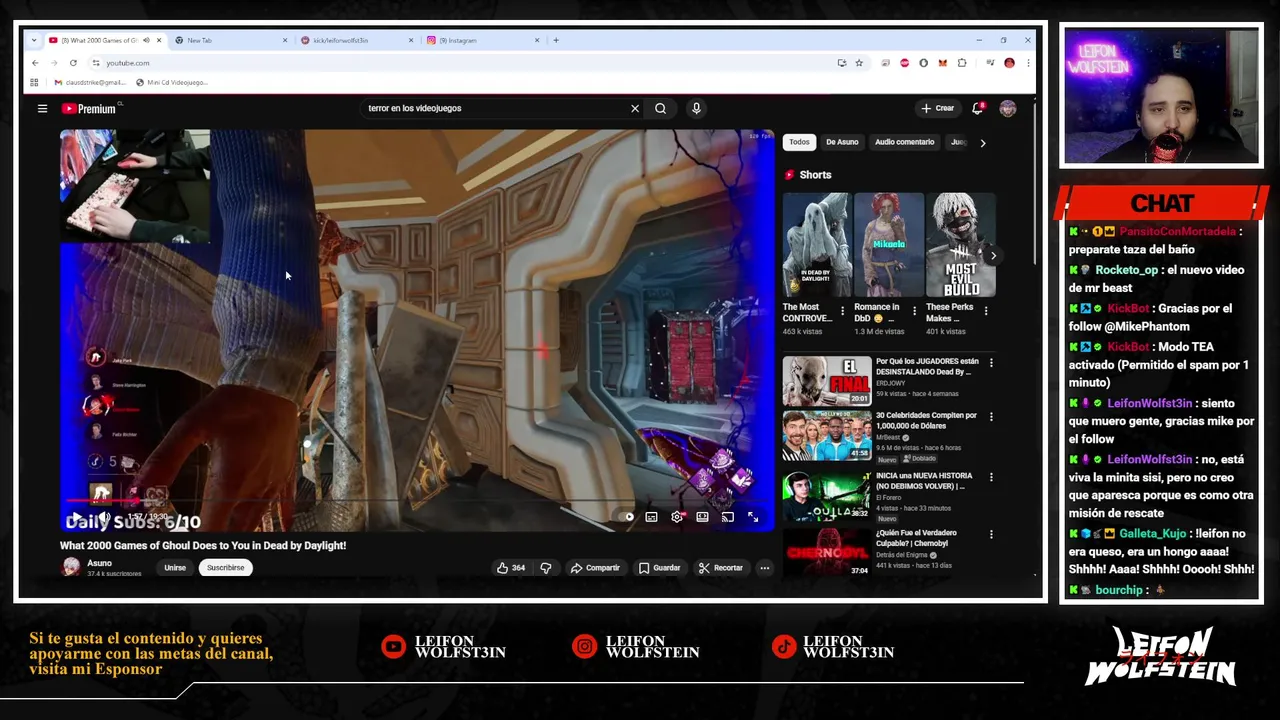Dislike the video
Screen dimensions: 1280x720
(546, 568)
